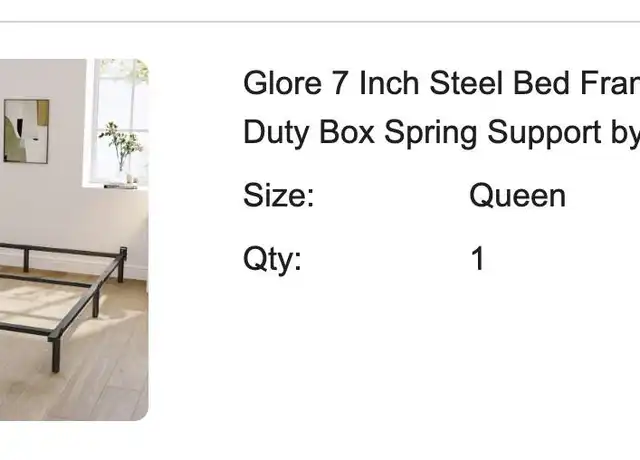Select the Size: label
Viewport: 640px width, 460px height.
coord(278,195)
